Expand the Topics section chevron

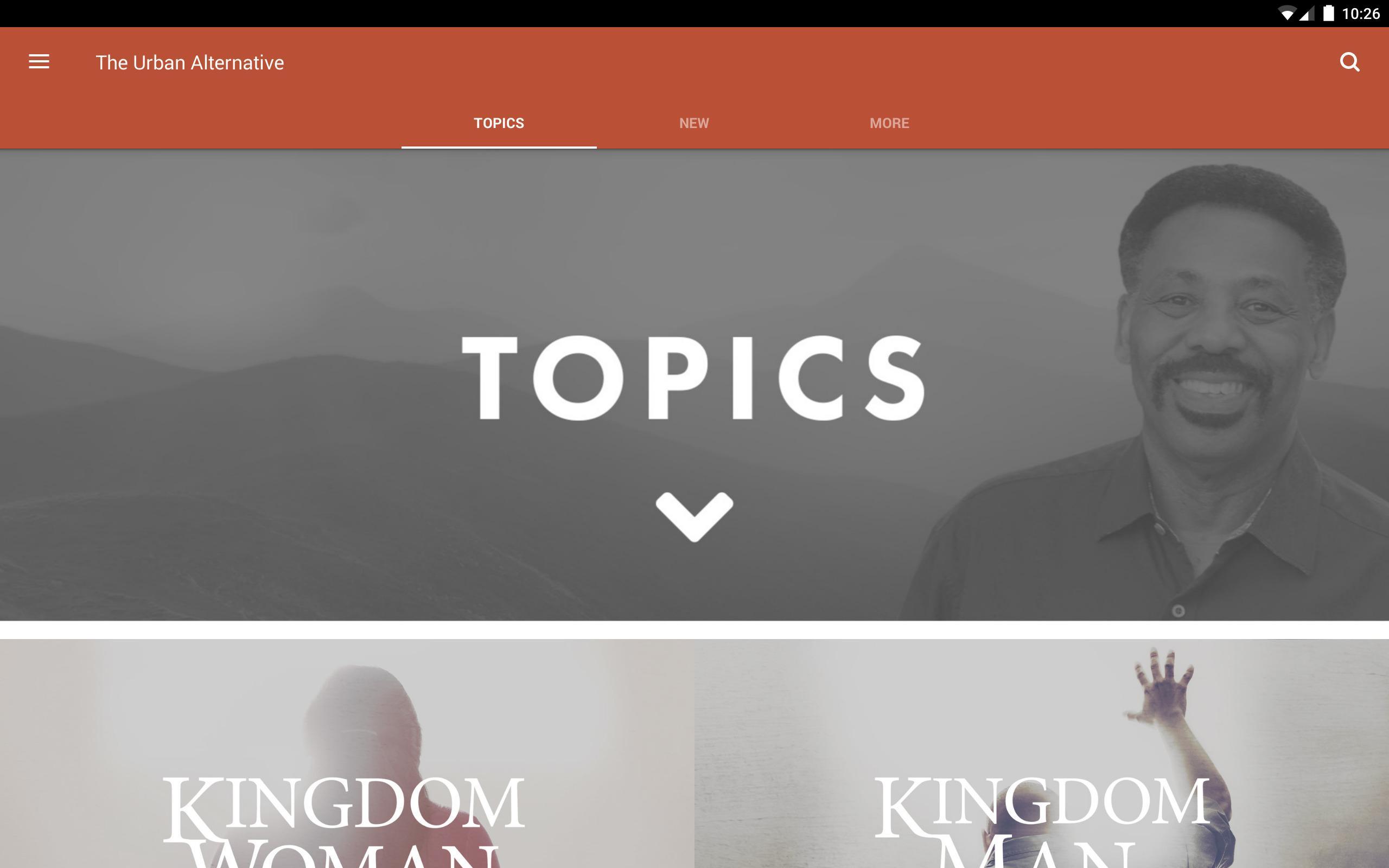pos(694,516)
